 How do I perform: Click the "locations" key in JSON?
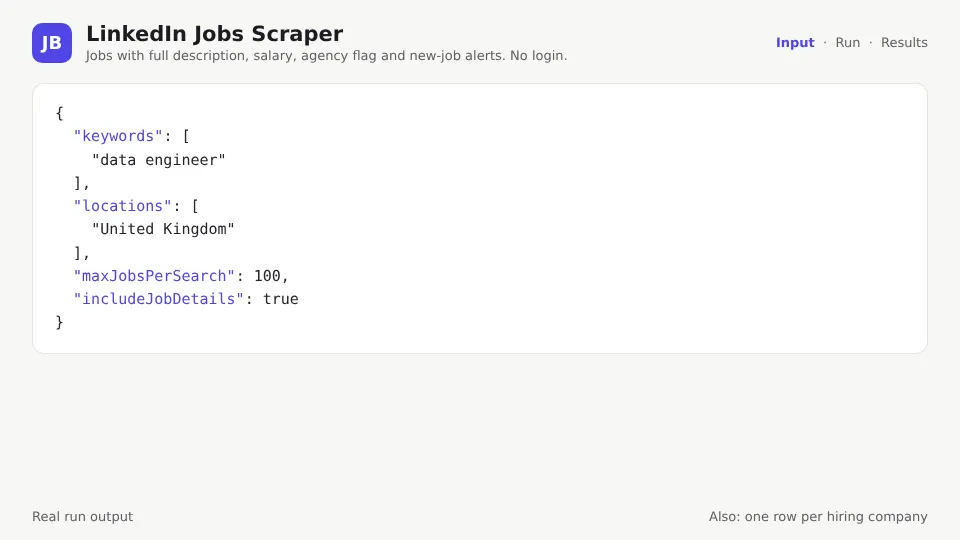(122, 206)
